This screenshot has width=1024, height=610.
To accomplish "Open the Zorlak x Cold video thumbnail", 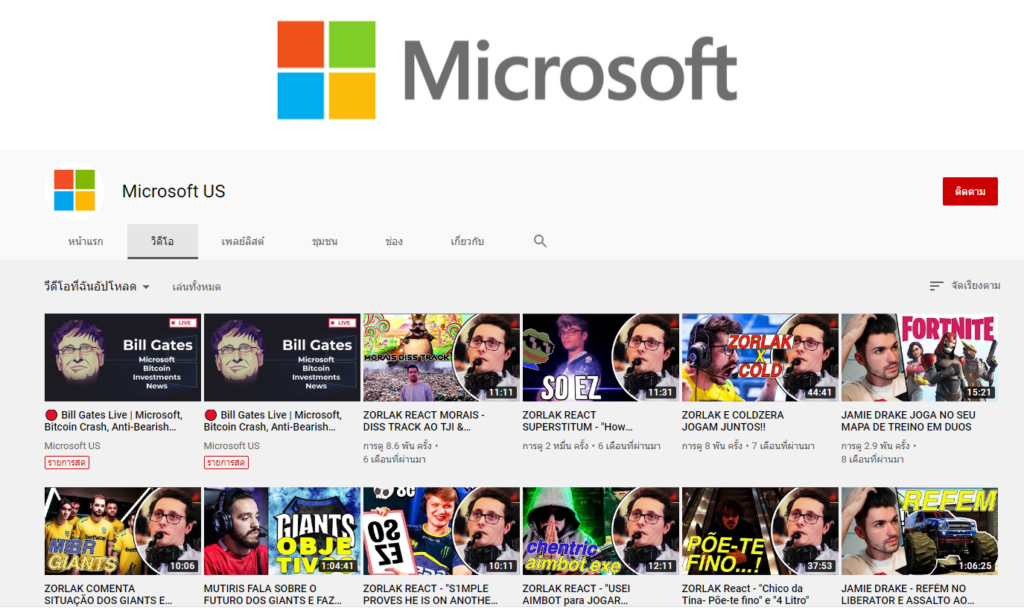I will [760, 357].
